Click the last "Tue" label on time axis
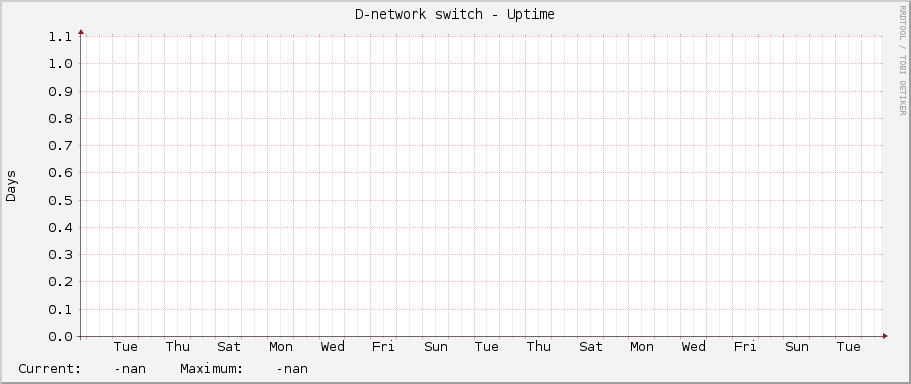This screenshot has width=911, height=384. click(848, 347)
